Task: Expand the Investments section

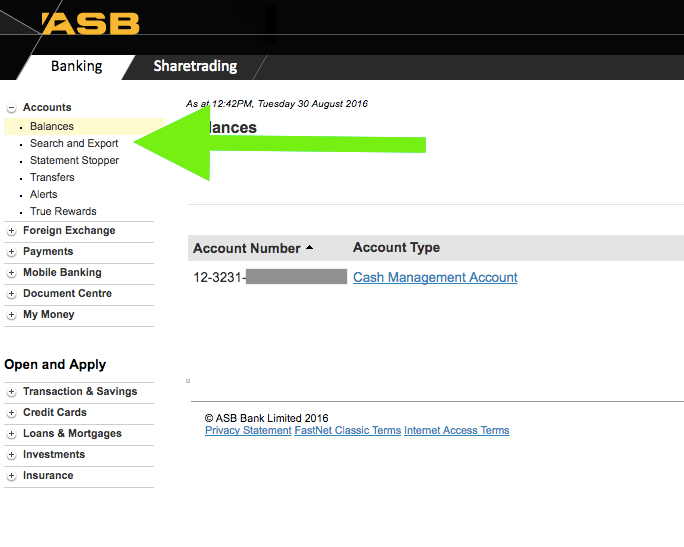Action: 12,455
